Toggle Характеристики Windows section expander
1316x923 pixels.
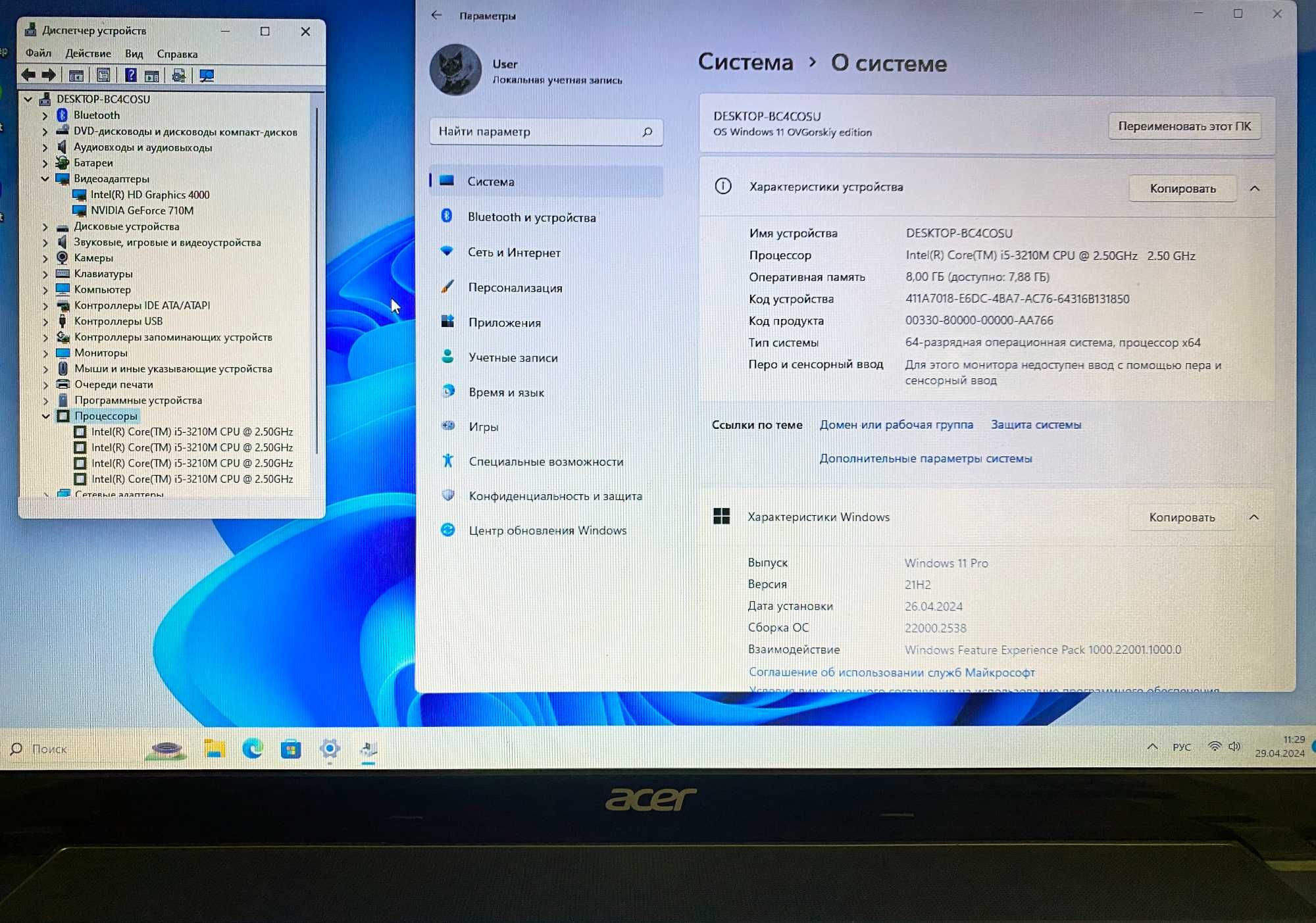coord(1252,516)
